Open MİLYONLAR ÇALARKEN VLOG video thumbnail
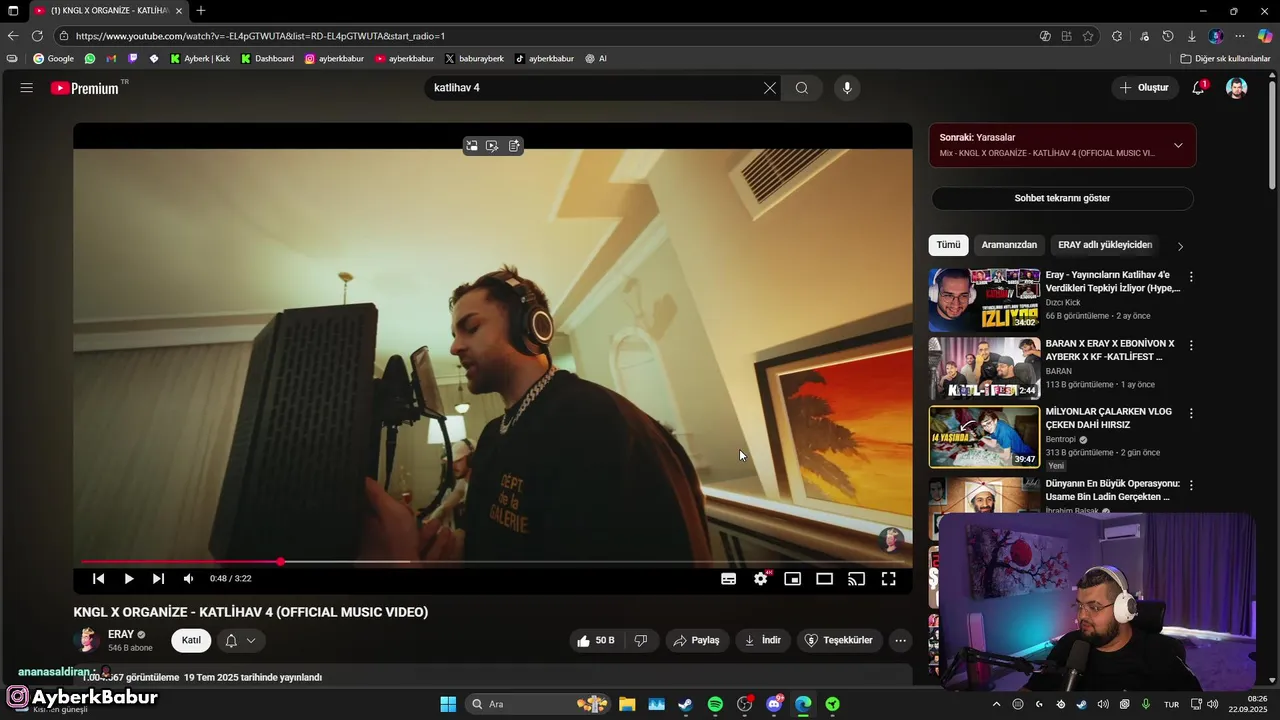This screenshot has height=720, width=1280. coord(984,437)
